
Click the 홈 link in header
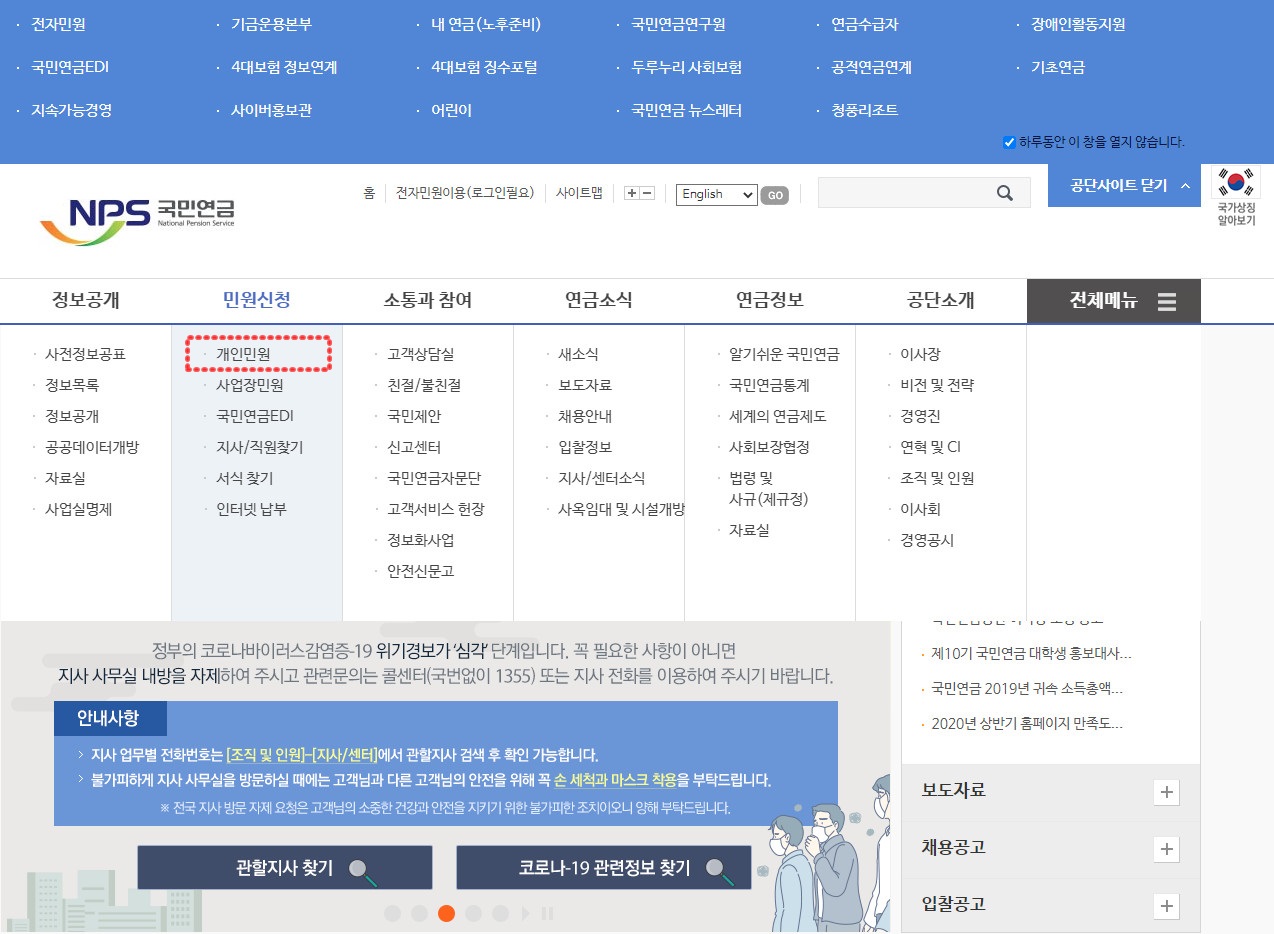tap(369, 193)
